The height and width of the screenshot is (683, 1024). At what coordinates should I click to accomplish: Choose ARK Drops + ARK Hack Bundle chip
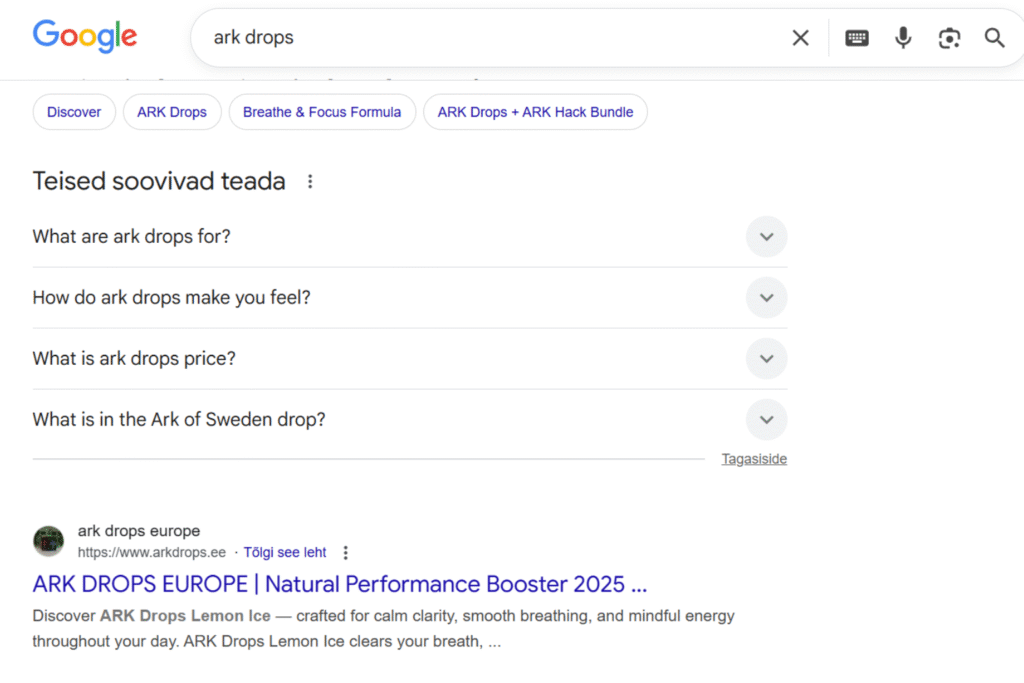coord(535,112)
